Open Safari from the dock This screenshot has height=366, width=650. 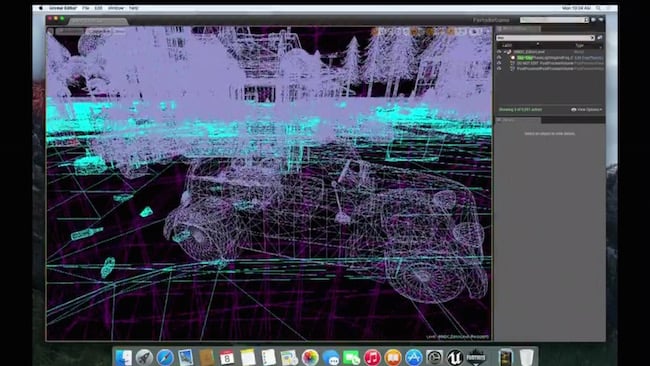(165, 357)
